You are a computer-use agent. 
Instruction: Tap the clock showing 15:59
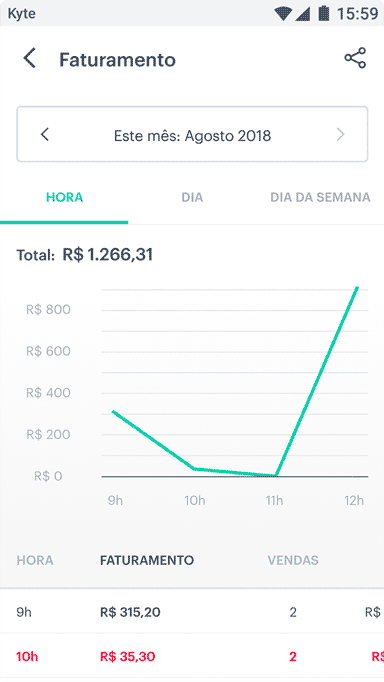(x=357, y=13)
